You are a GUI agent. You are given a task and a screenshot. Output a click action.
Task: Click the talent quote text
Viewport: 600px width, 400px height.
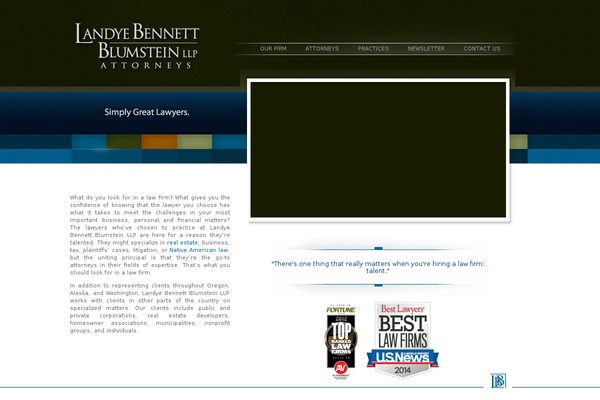click(x=378, y=267)
